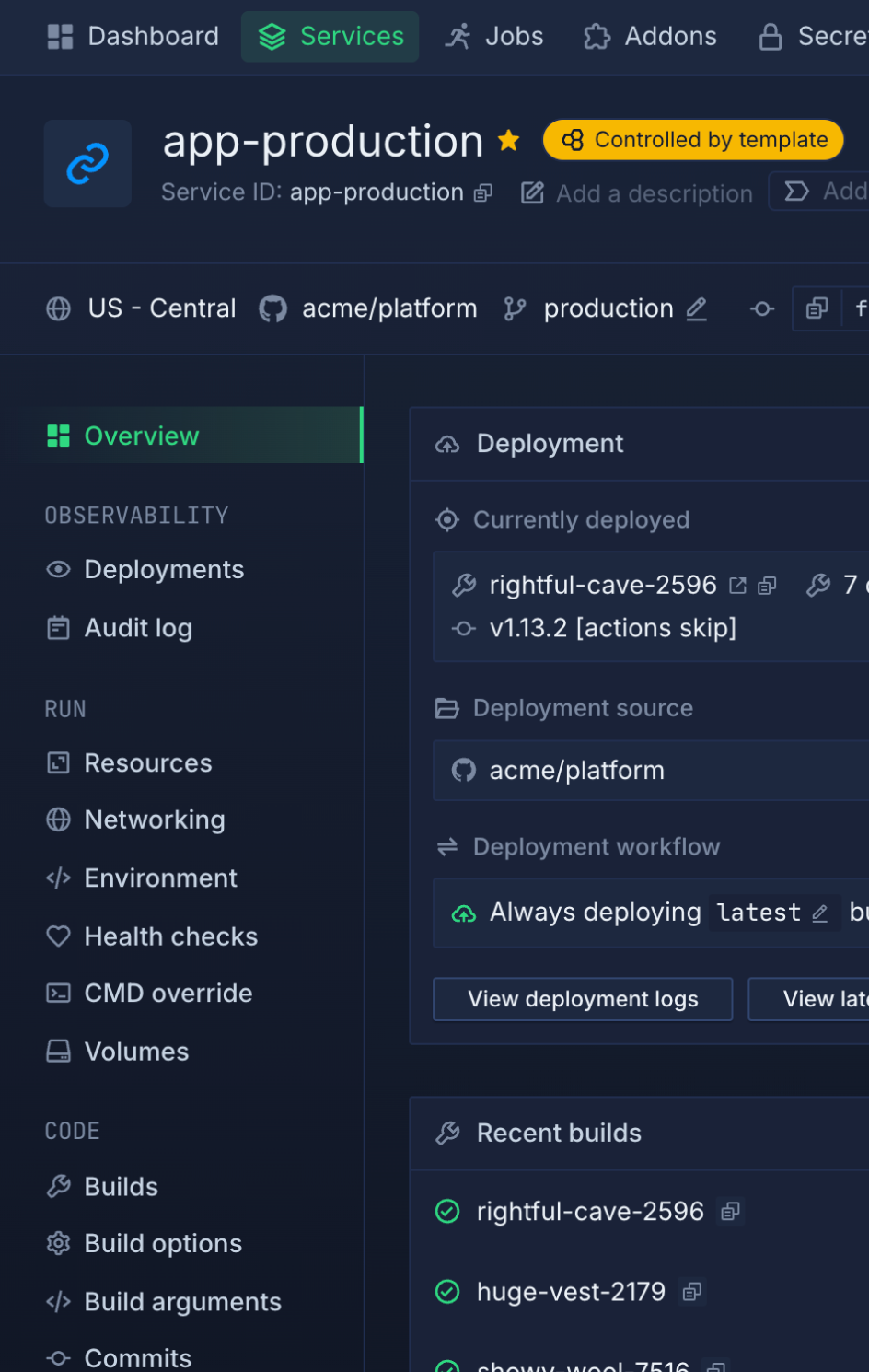This screenshot has width=869, height=1372.
Task: Copy the Service ID app-production
Action: (x=483, y=193)
